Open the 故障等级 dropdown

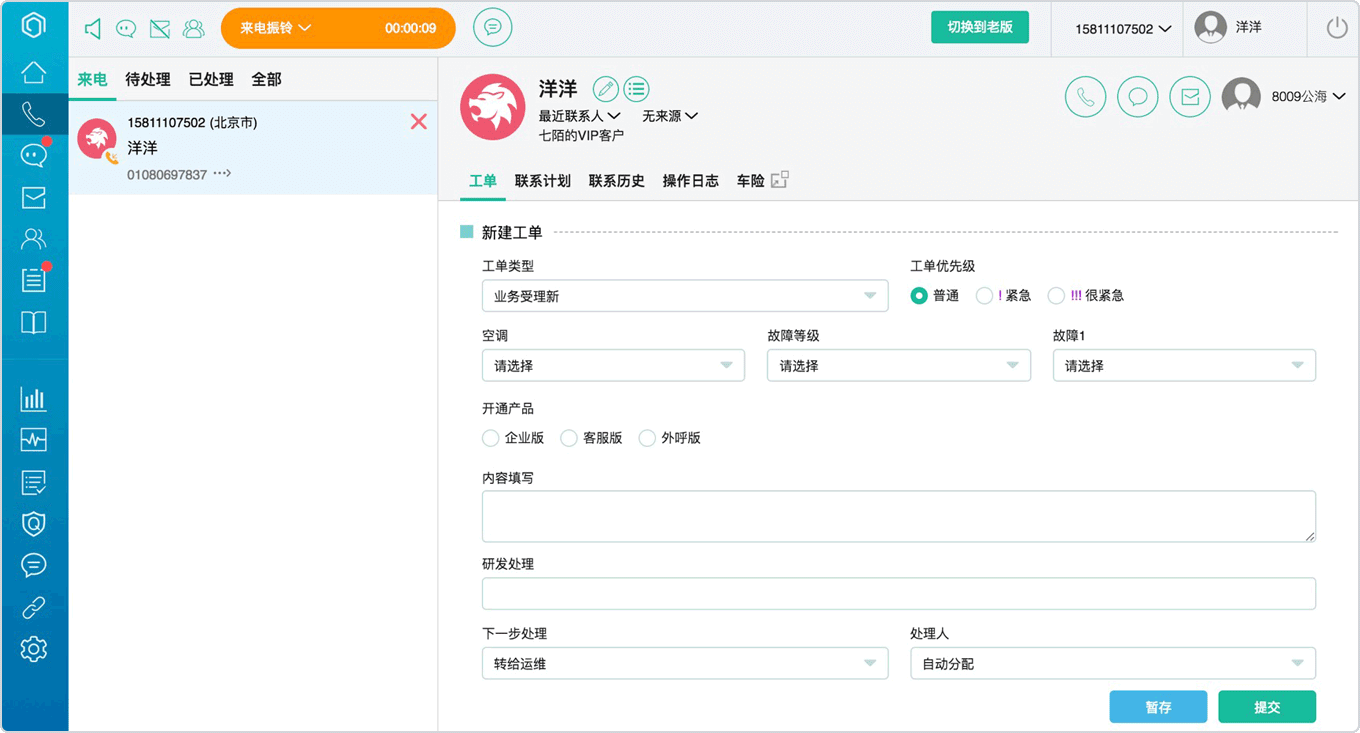coord(898,366)
